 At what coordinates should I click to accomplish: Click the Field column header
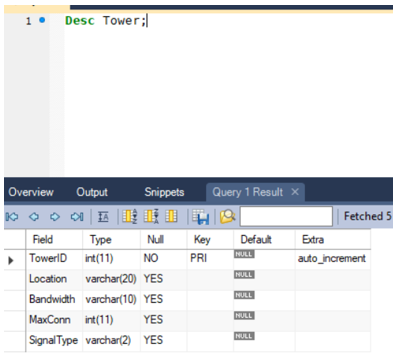(54, 239)
